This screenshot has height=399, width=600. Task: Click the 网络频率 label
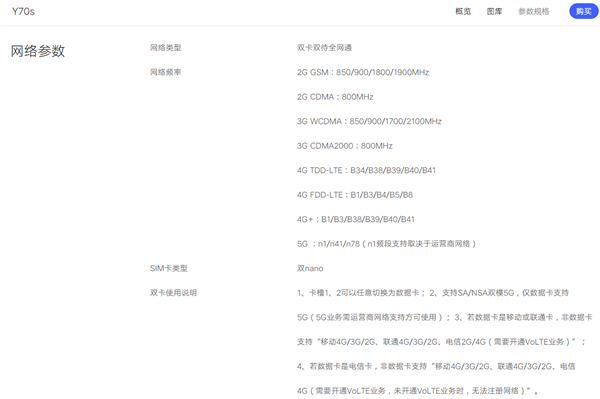165,72
